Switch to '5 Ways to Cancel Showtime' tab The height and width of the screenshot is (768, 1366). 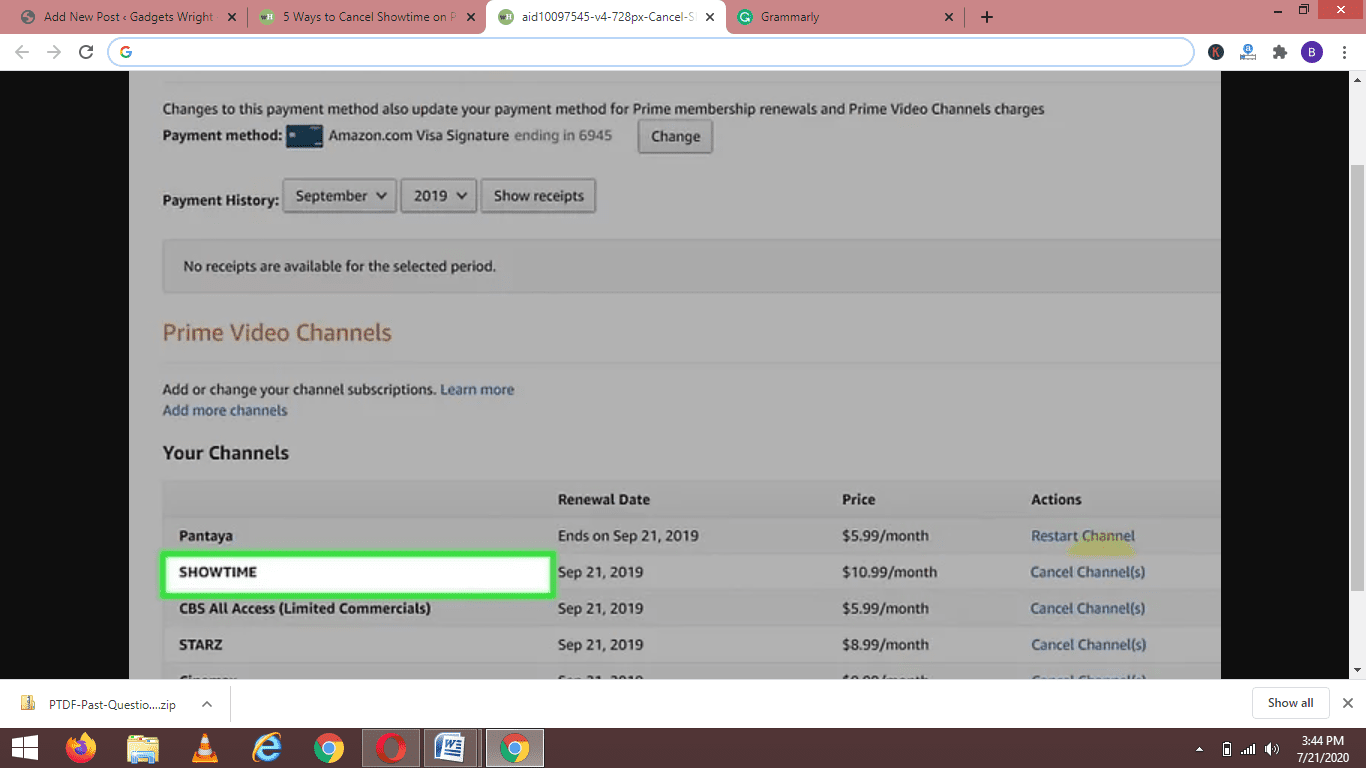coord(366,17)
